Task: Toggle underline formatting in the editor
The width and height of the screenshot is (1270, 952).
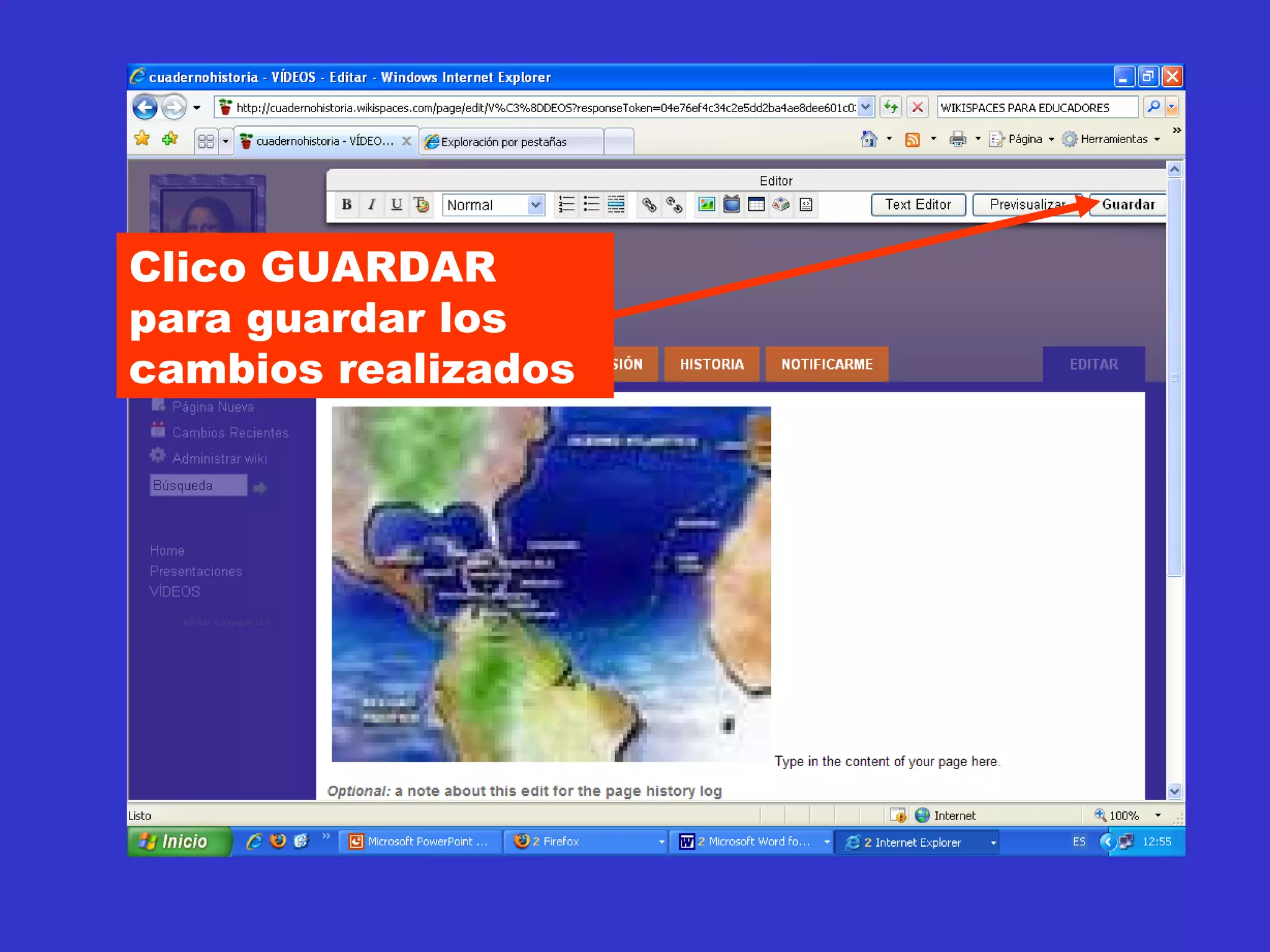Action: pos(397,205)
